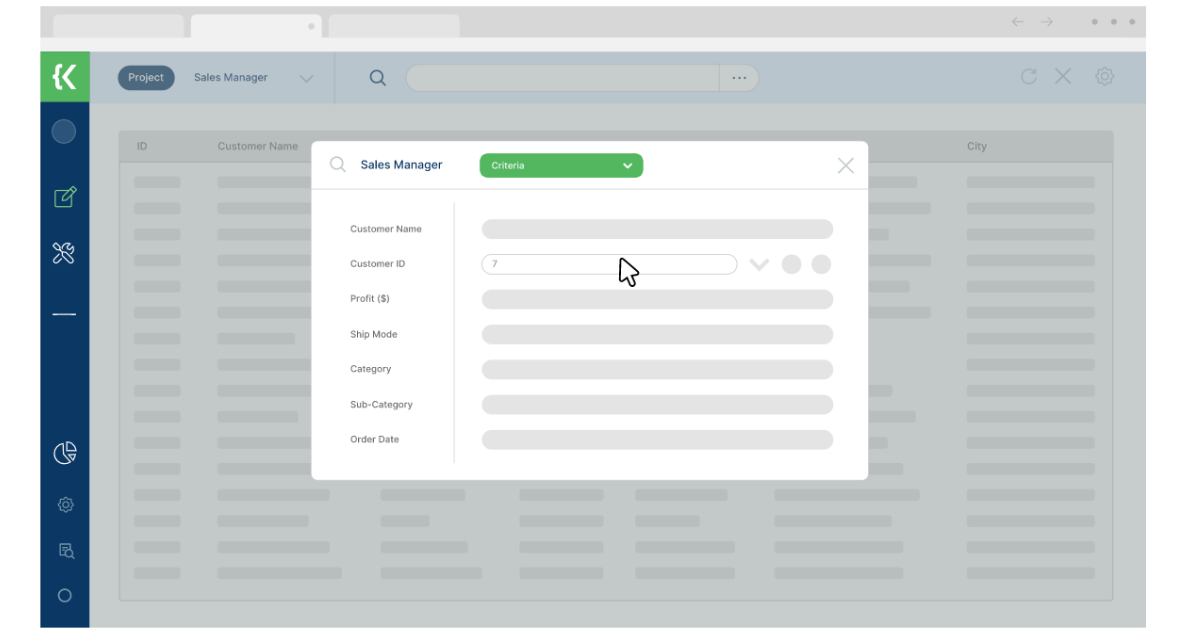Screen dimensions: 1200x628
Task: Expand the Sales Manager chevron dropdown
Action: pos(306,79)
